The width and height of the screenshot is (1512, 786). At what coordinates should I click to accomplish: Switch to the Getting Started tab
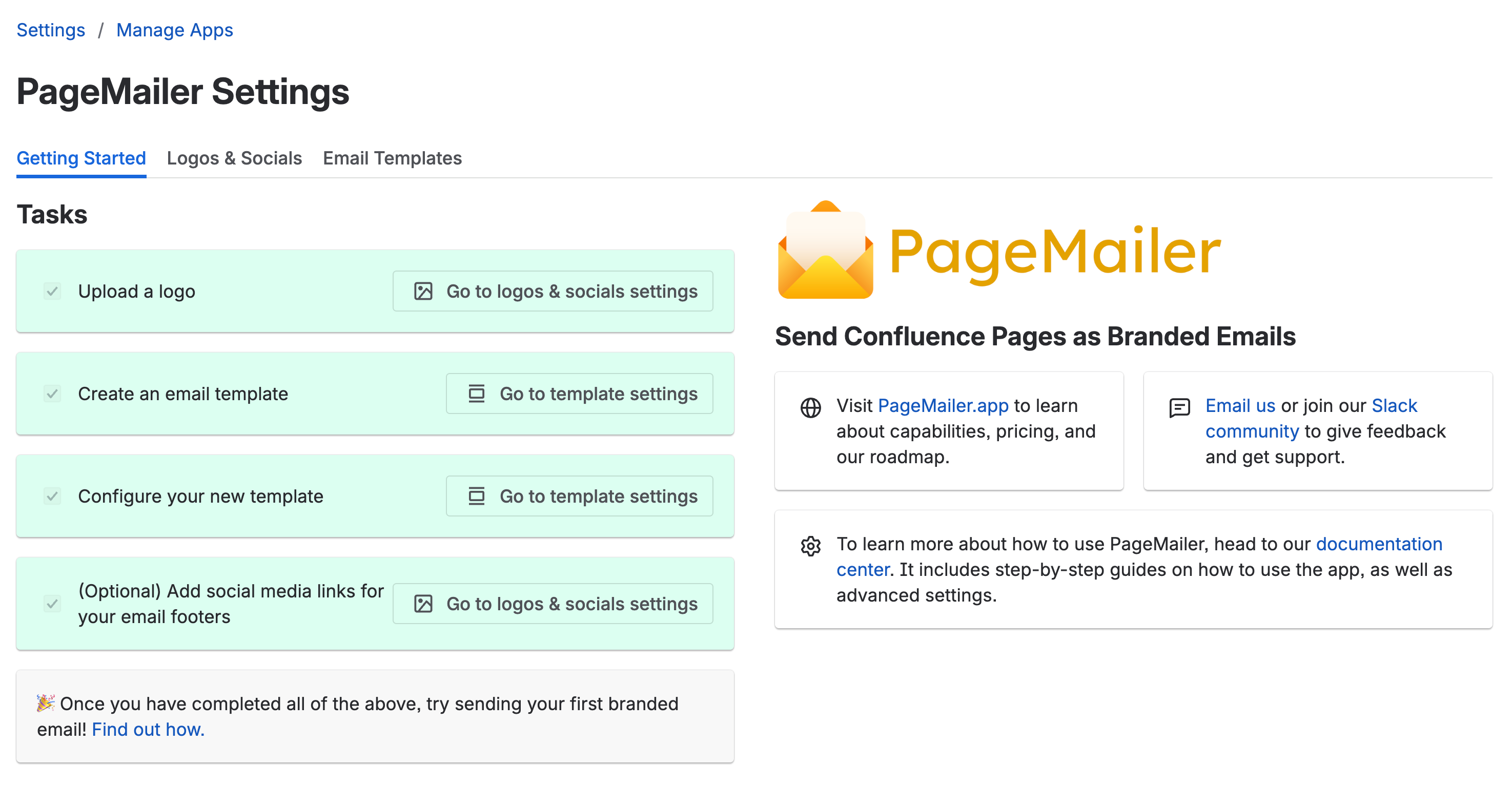pyautogui.click(x=81, y=158)
